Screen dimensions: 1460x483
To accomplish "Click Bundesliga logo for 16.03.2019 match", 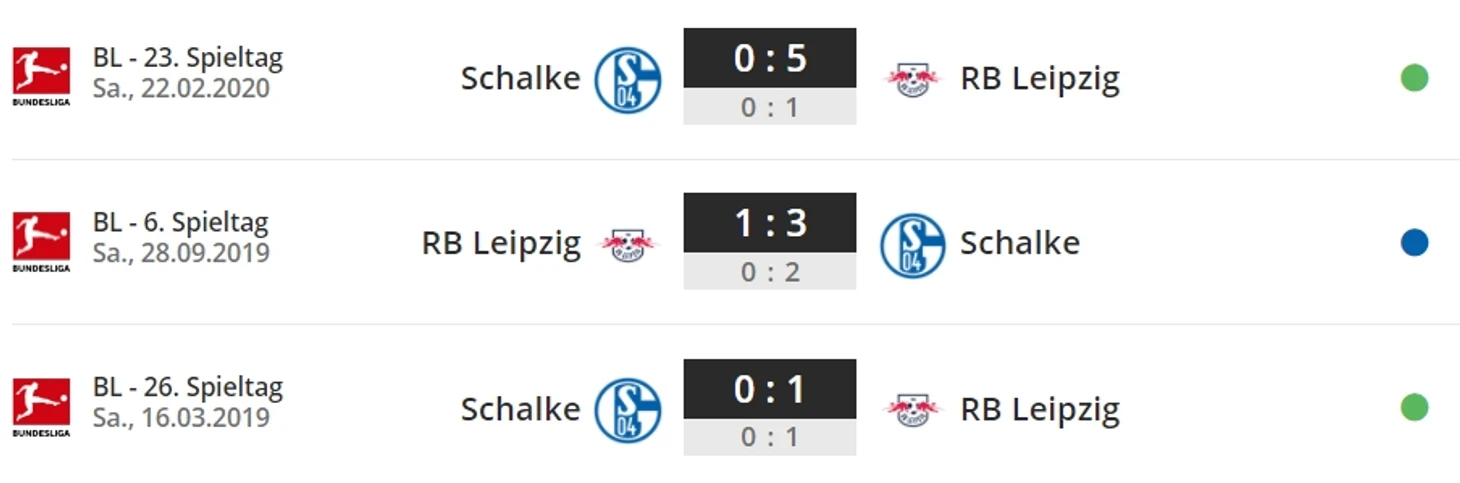I will coord(41,407).
